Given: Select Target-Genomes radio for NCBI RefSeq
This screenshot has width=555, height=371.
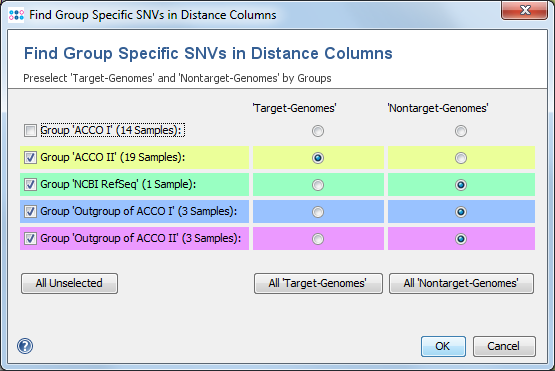Looking at the screenshot, I should tap(318, 185).
